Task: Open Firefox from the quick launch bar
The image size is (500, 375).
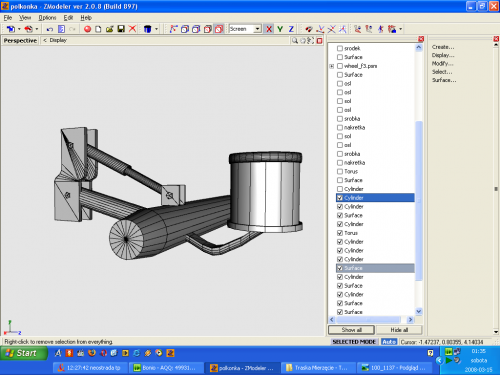Action: [x=92, y=353]
